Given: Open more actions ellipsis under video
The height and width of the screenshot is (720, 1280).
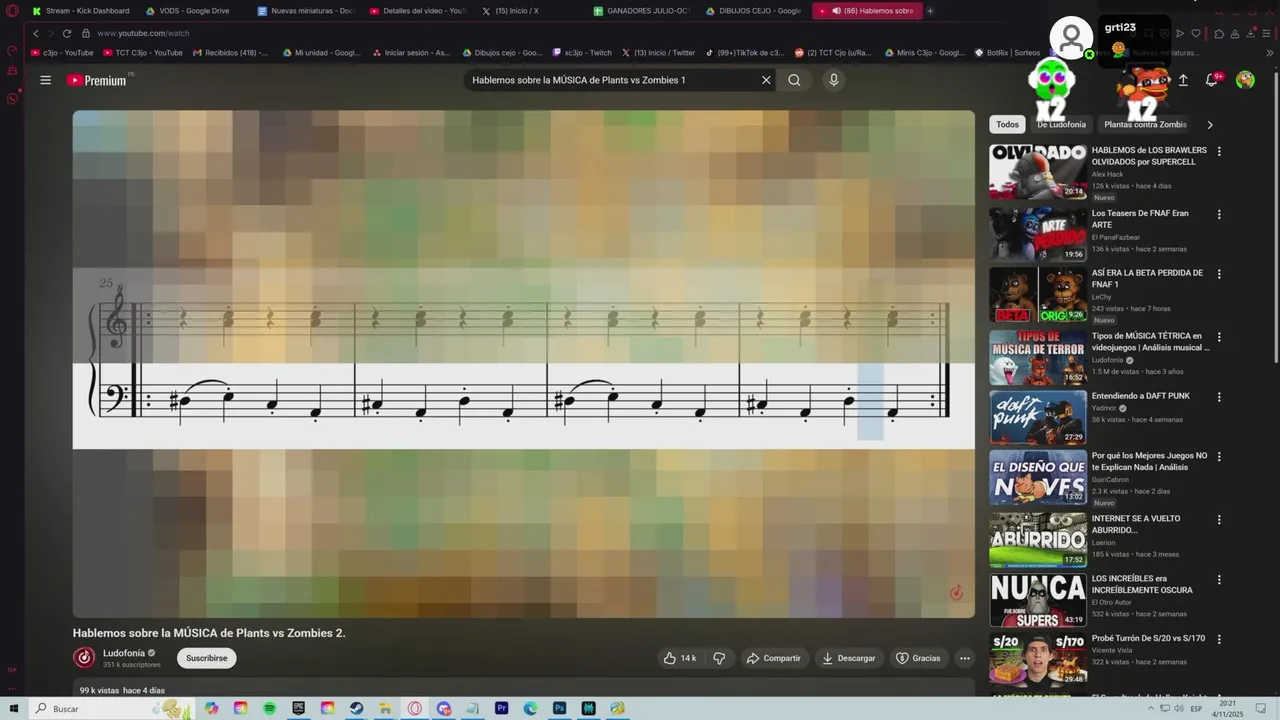Looking at the screenshot, I should tap(964, 658).
